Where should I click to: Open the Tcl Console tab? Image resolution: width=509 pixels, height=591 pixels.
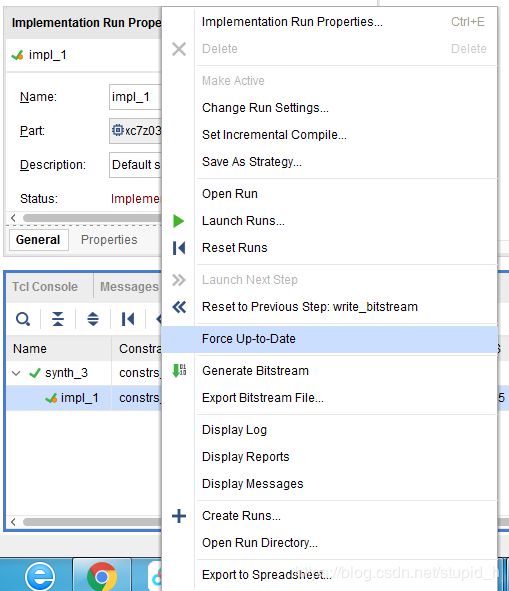tap(45, 287)
